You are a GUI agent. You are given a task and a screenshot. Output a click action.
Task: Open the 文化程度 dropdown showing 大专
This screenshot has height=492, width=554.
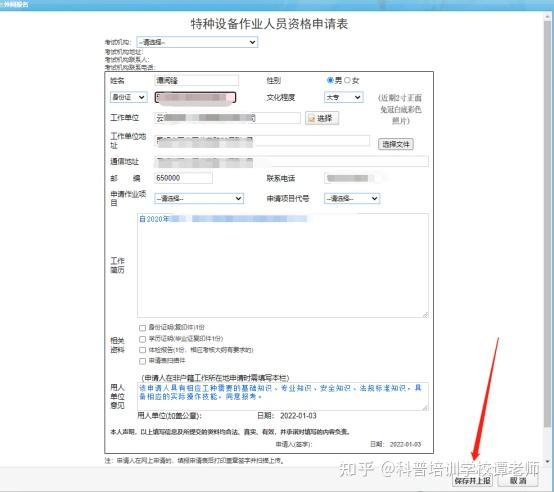[x=343, y=97]
